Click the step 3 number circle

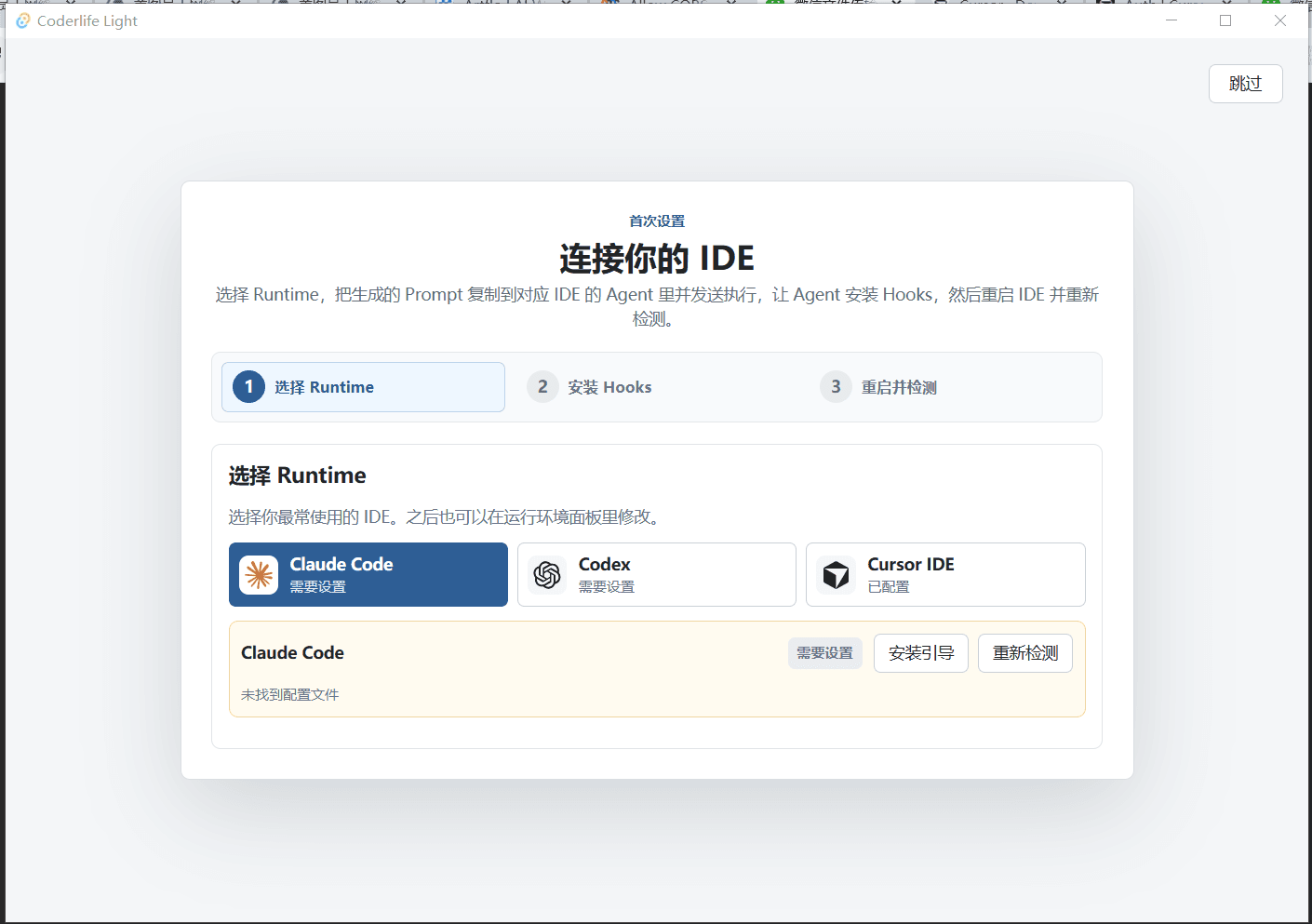[836, 387]
